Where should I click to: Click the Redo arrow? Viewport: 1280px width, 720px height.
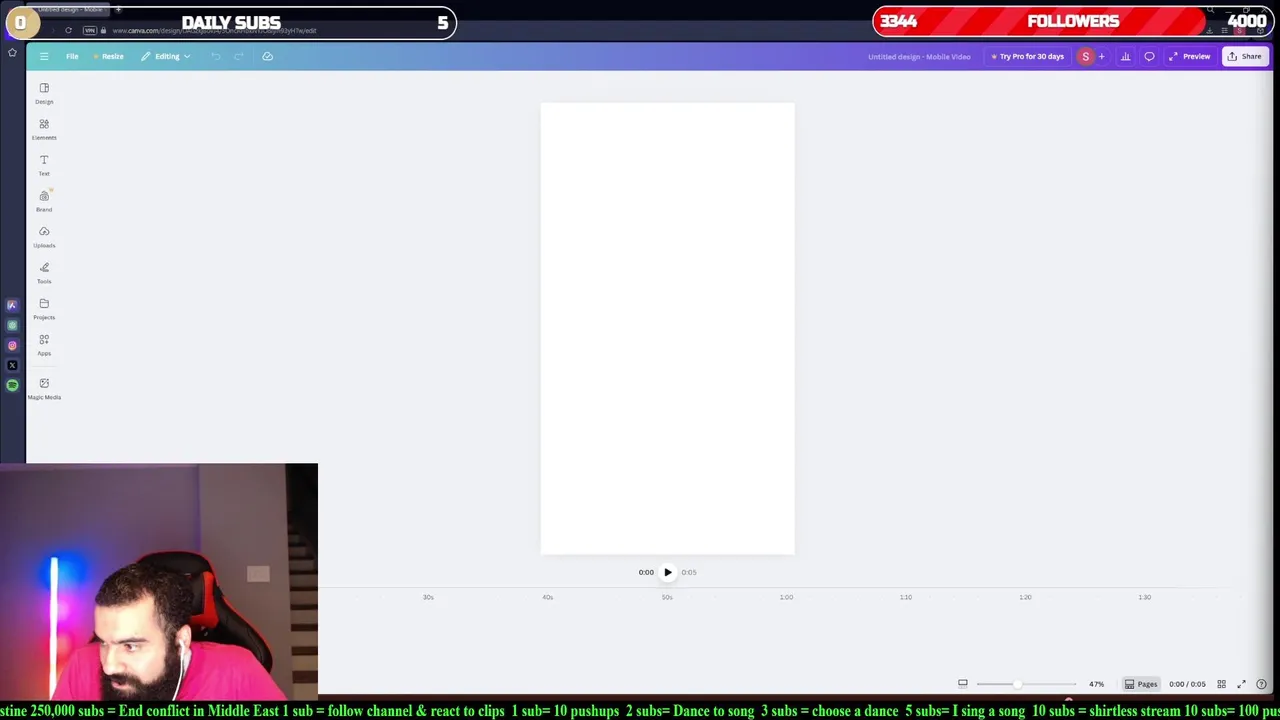click(238, 56)
